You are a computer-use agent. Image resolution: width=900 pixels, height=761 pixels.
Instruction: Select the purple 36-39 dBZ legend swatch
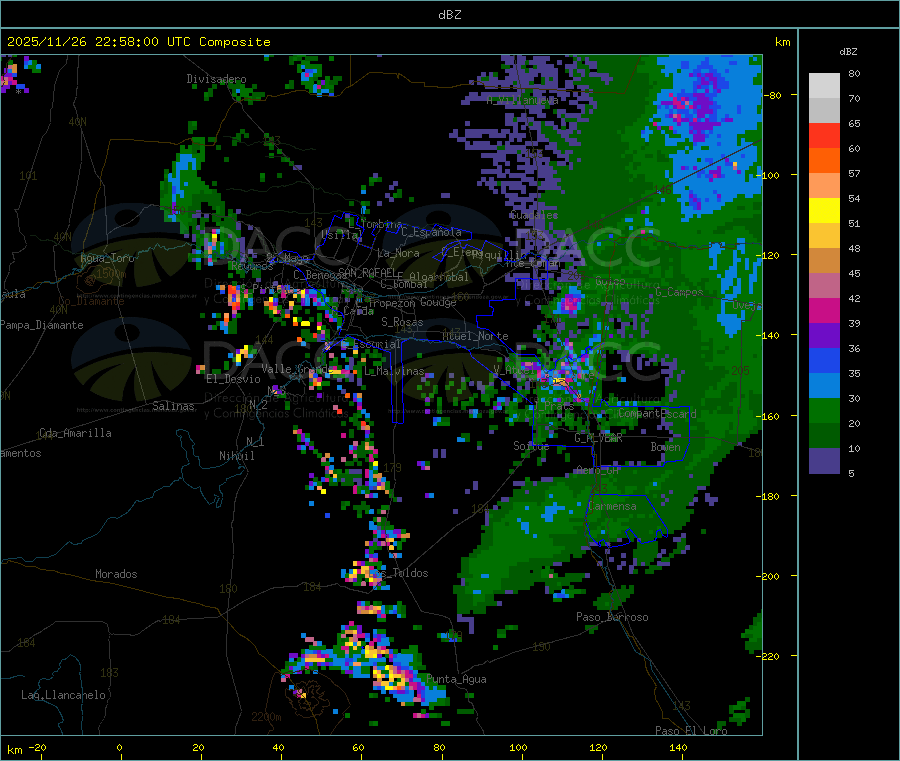(824, 336)
